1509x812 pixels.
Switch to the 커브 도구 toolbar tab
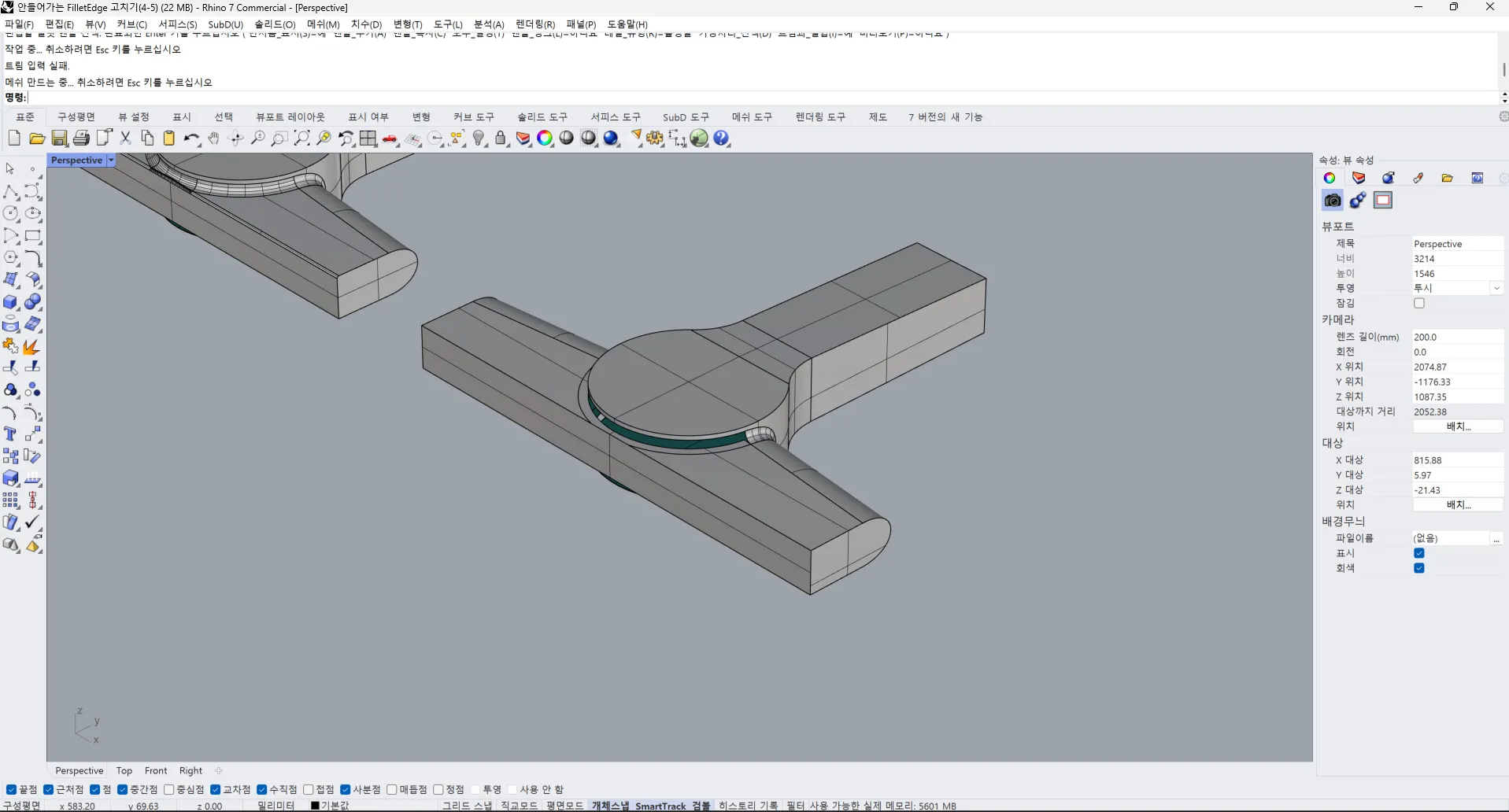[x=474, y=117]
